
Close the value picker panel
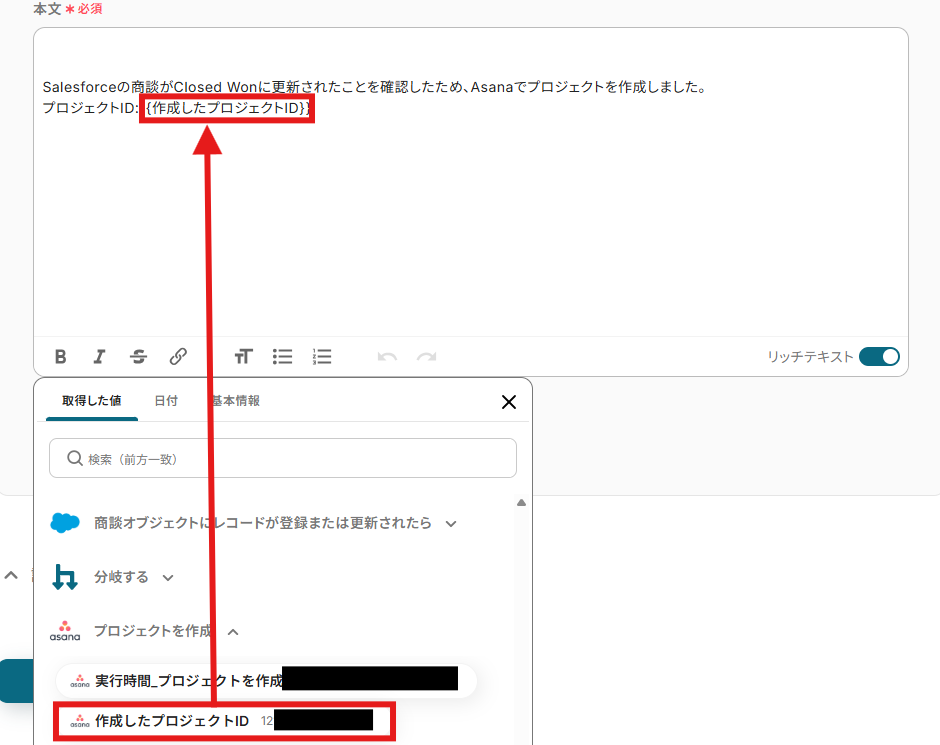click(508, 402)
